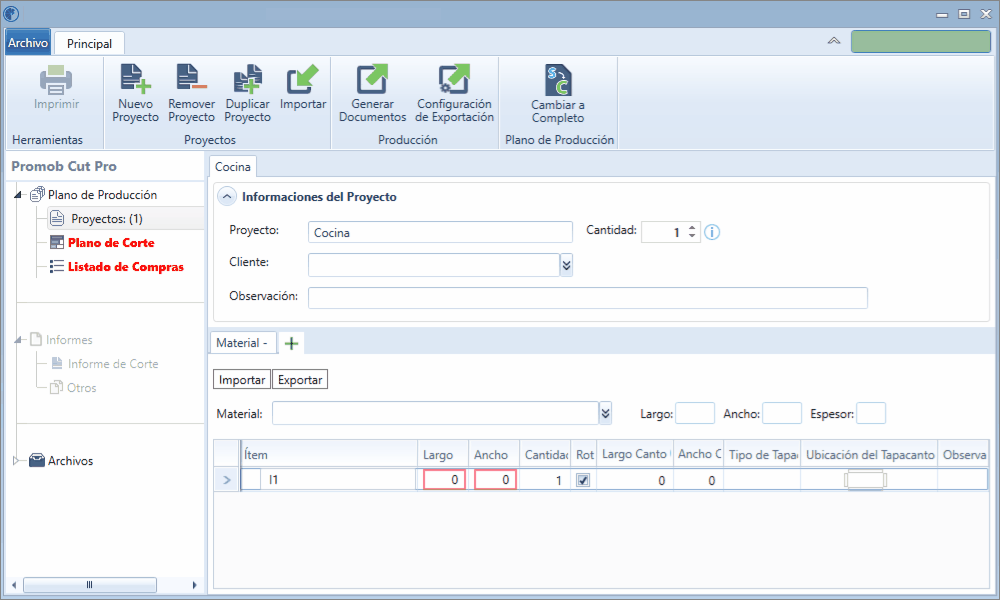Click the Ancho cell of row I1
Image resolution: width=1000 pixels, height=600 pixels.
[x=495, y=479]
